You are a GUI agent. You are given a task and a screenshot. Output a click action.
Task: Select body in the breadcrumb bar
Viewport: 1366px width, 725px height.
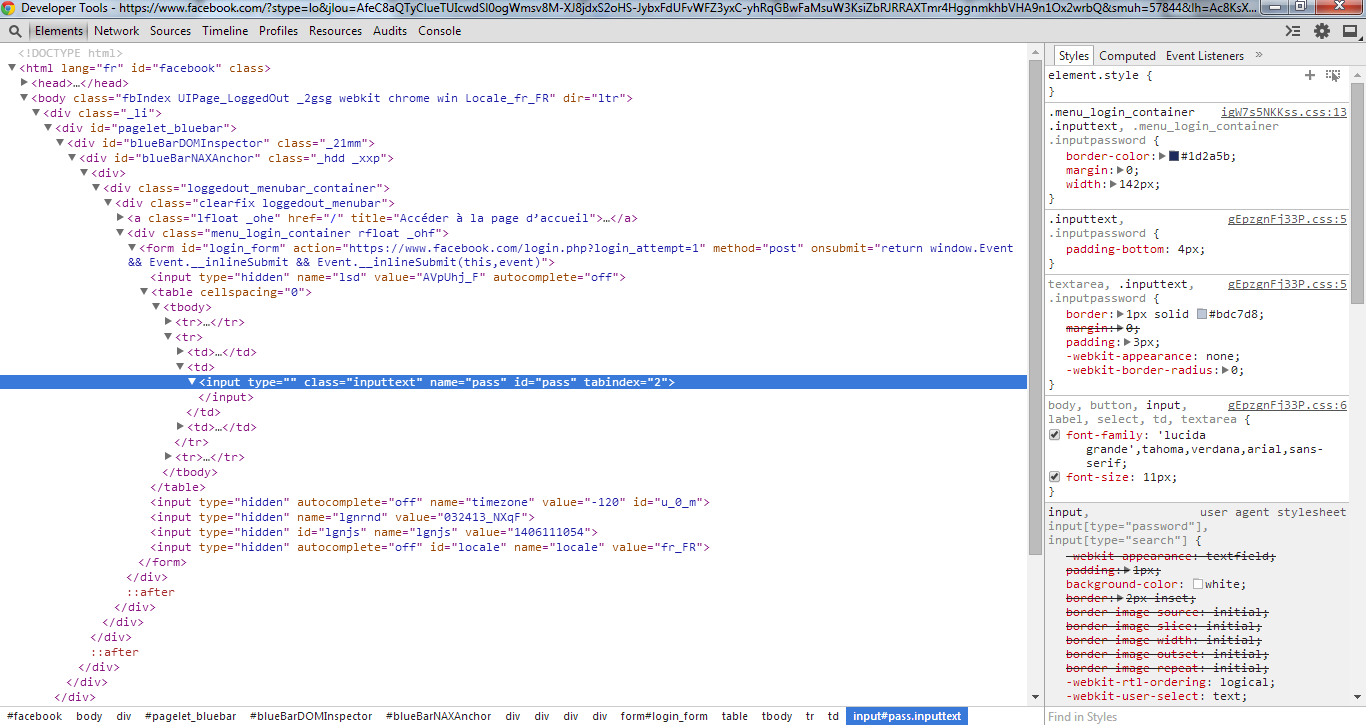click(89, 716)
